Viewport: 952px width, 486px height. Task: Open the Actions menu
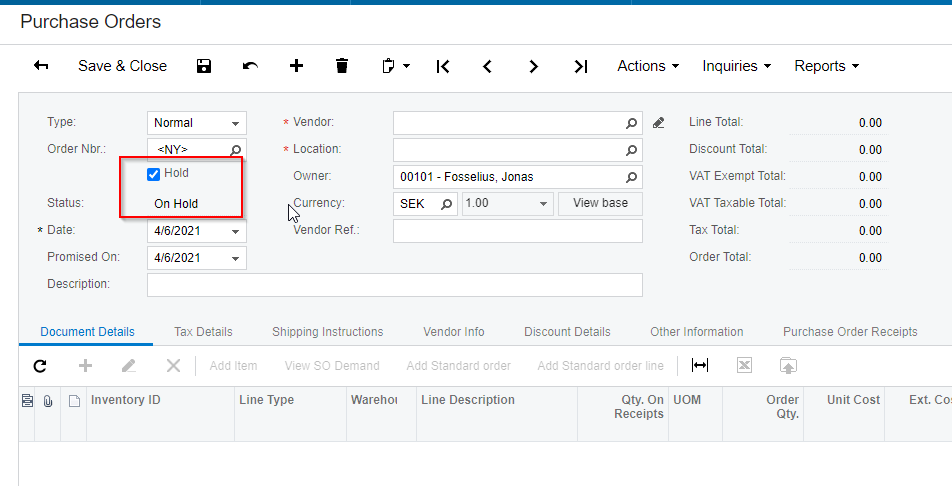tap(647, 66)
